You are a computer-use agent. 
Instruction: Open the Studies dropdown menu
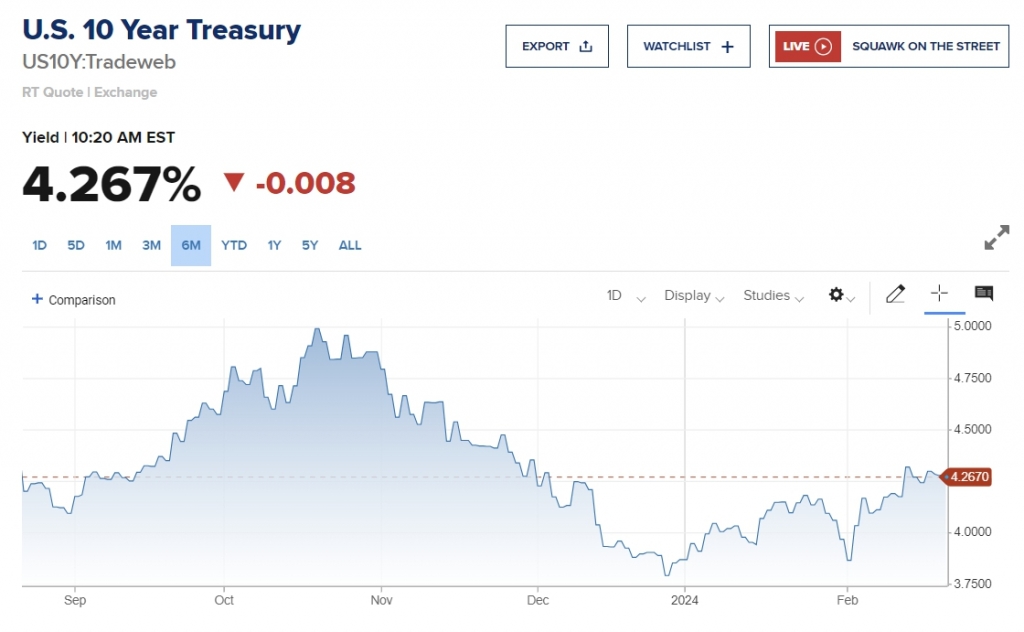point(773,296)
